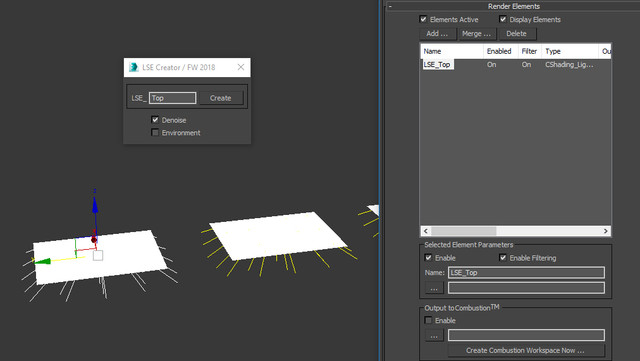
Task: Click the Merge ... button
Action: 476,33
